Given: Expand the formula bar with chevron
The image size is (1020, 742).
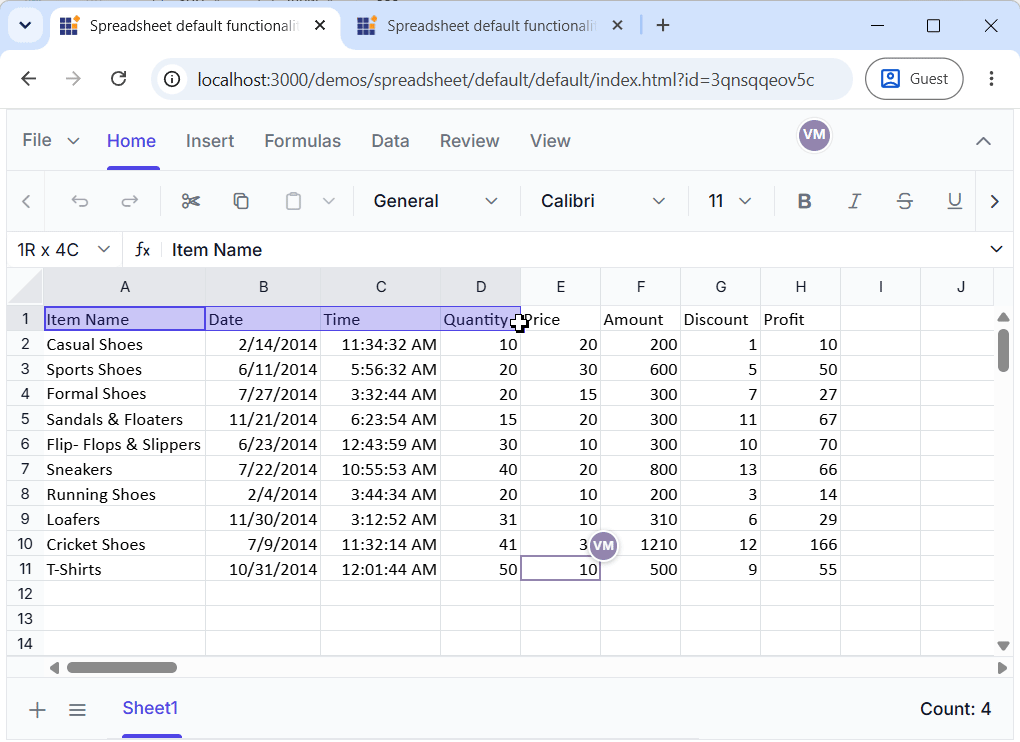Looking at the screenshot, I should tap(996, 250).
